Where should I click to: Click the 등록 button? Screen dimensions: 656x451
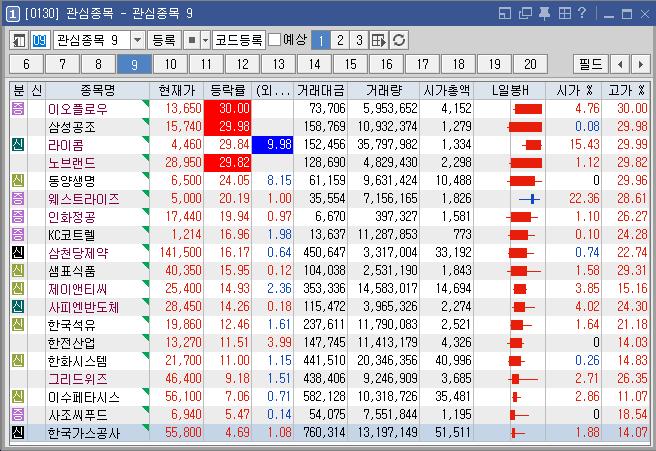tap(164, 41)
